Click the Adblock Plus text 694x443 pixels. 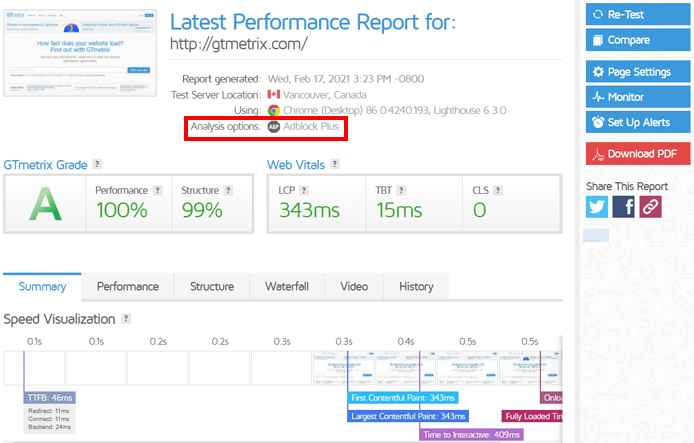311,127
